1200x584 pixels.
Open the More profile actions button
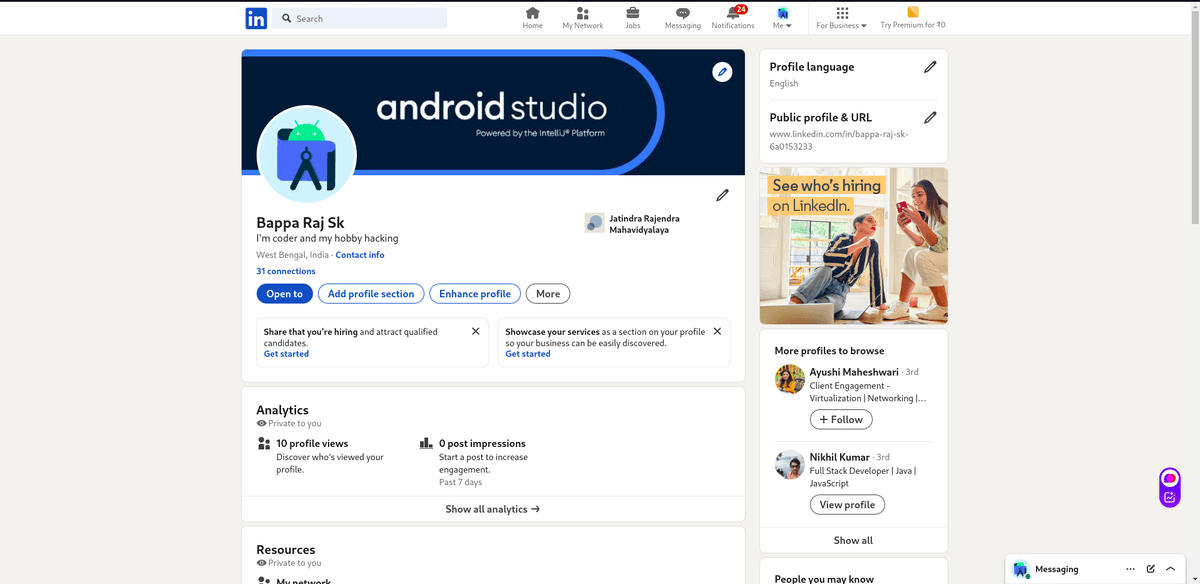(x=548, y=293)
